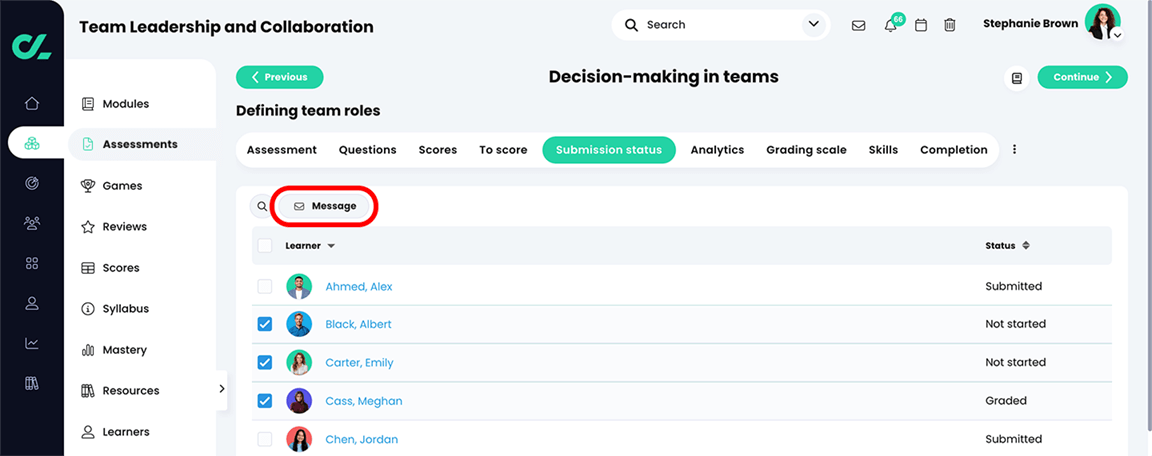
Task: Open the groups icon in left sidebar
Action: point(32,222)
